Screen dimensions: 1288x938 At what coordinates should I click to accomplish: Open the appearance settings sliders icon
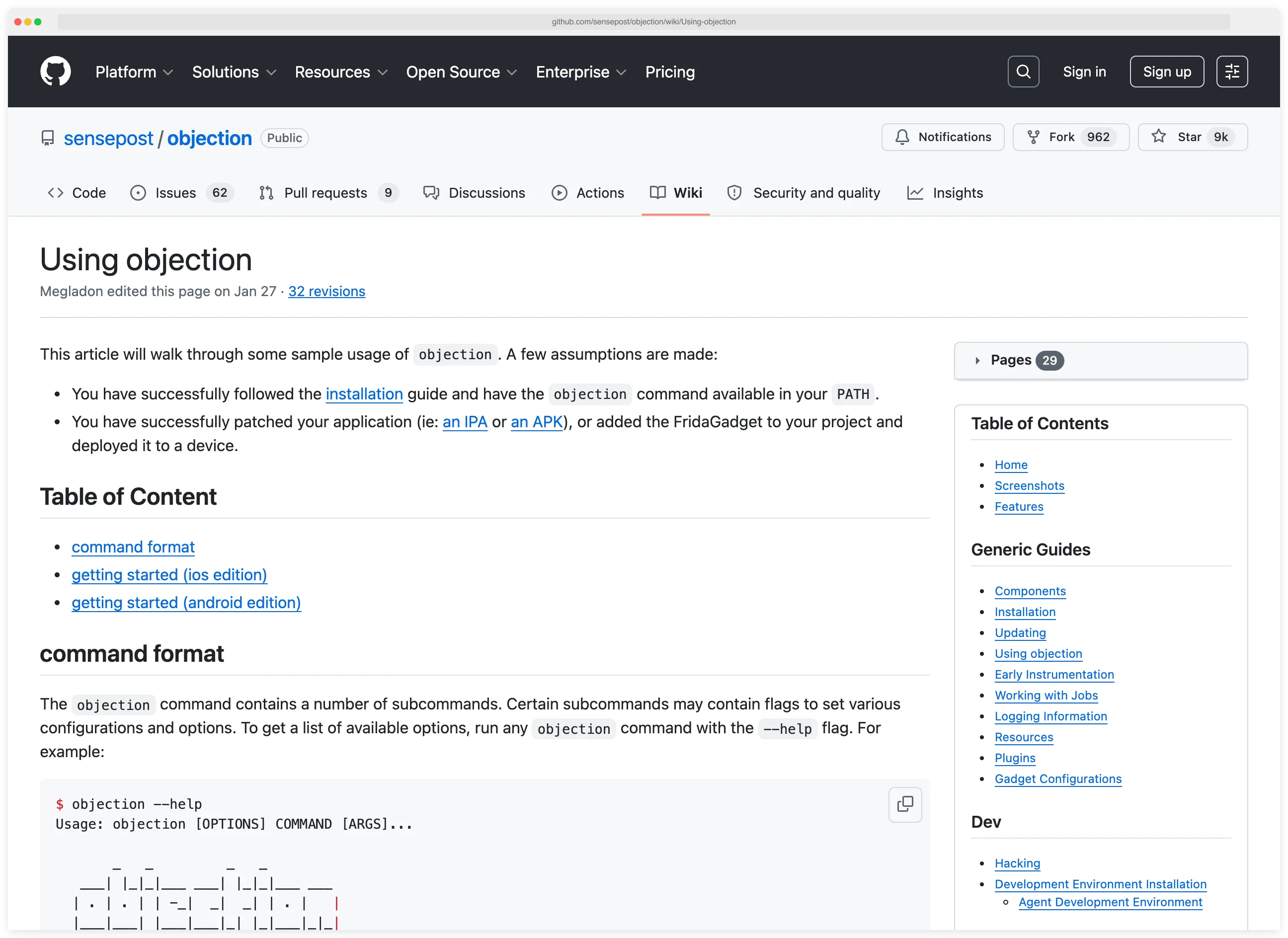pyautogui.click(x=1231, y=72)
